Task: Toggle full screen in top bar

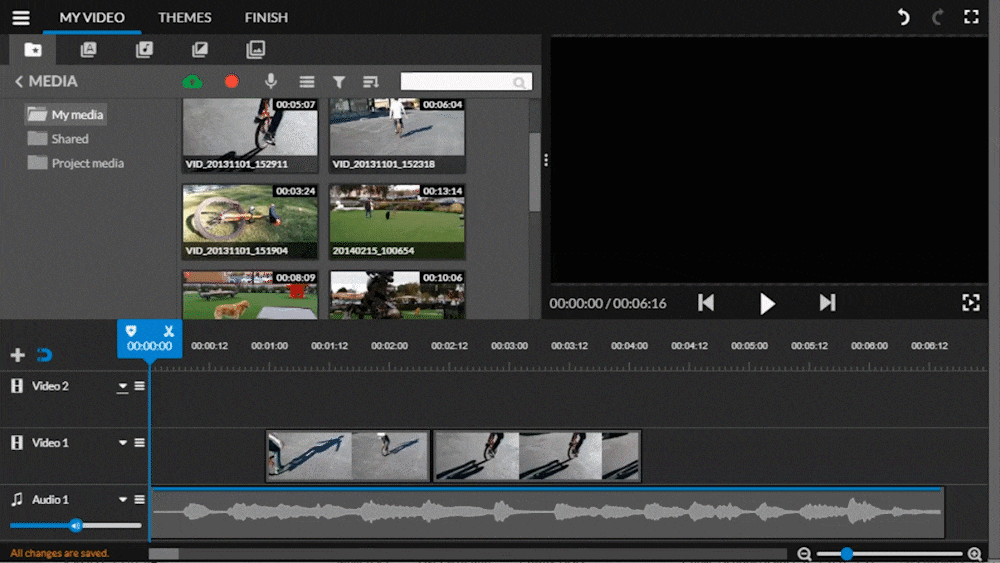Action: [971, 17]
